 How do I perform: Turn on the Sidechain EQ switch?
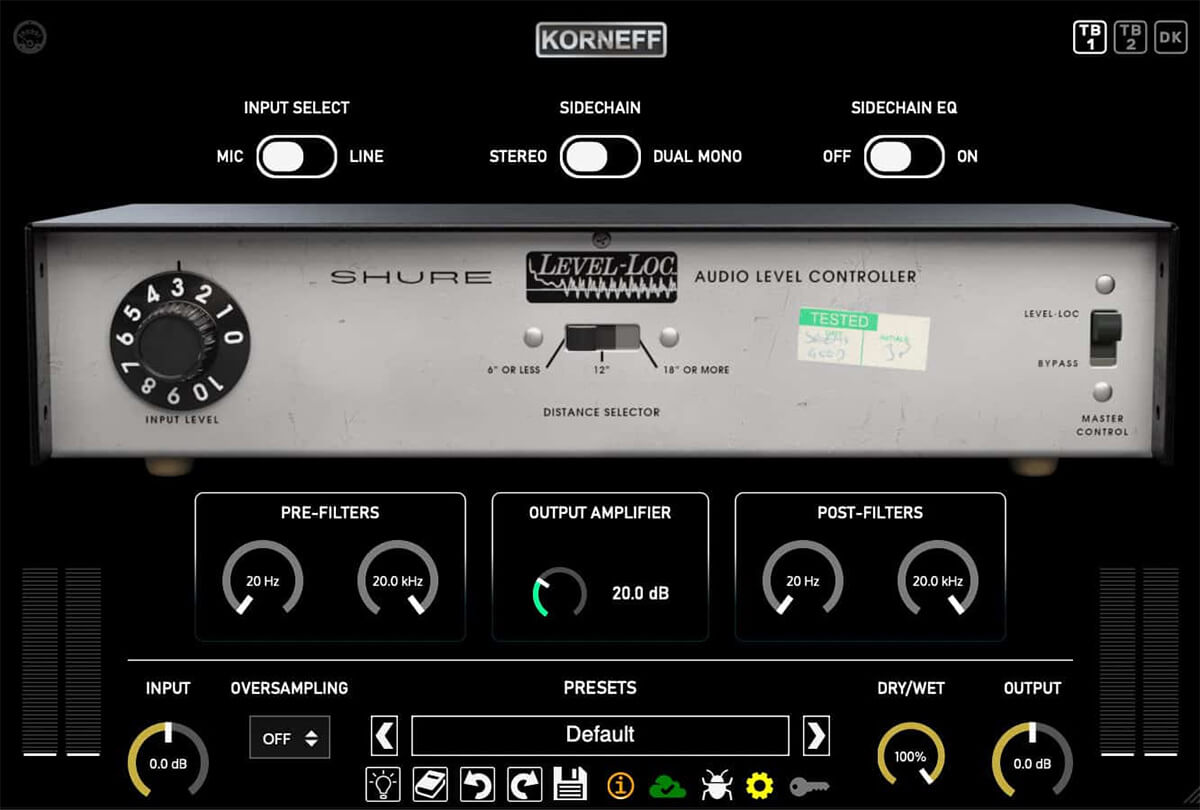pos(904,157)
